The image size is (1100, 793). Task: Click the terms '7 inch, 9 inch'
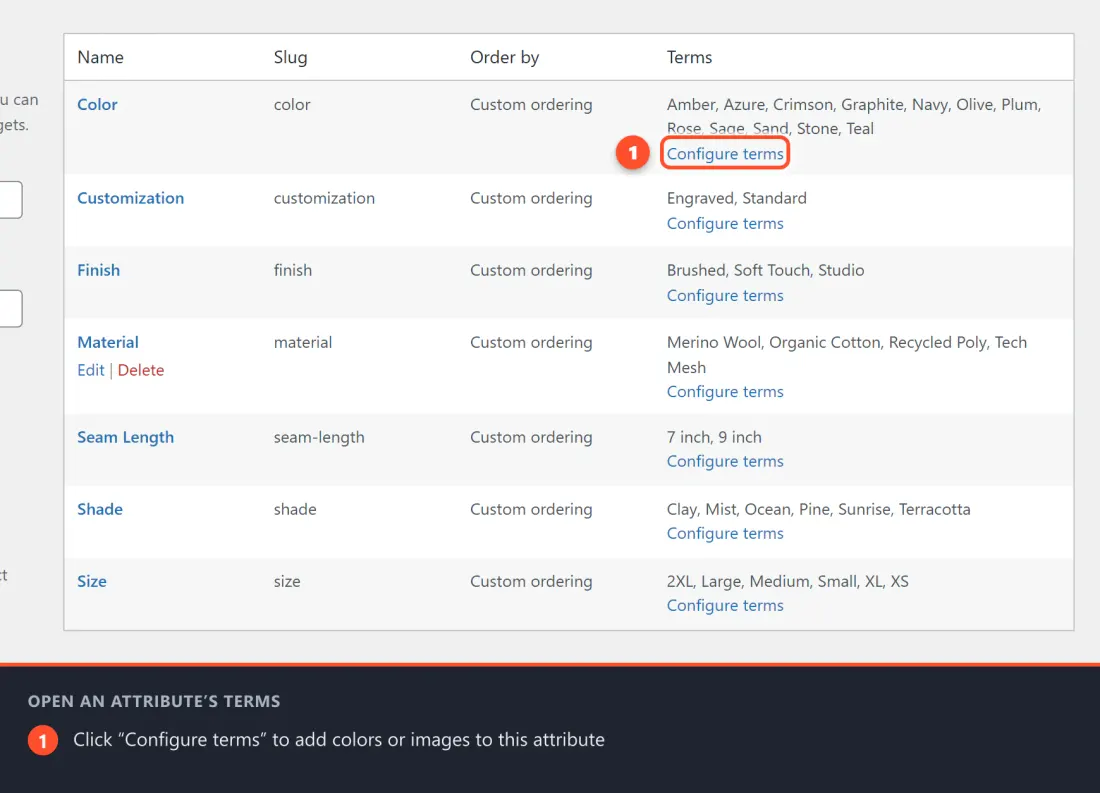click(x=714, y=437)
